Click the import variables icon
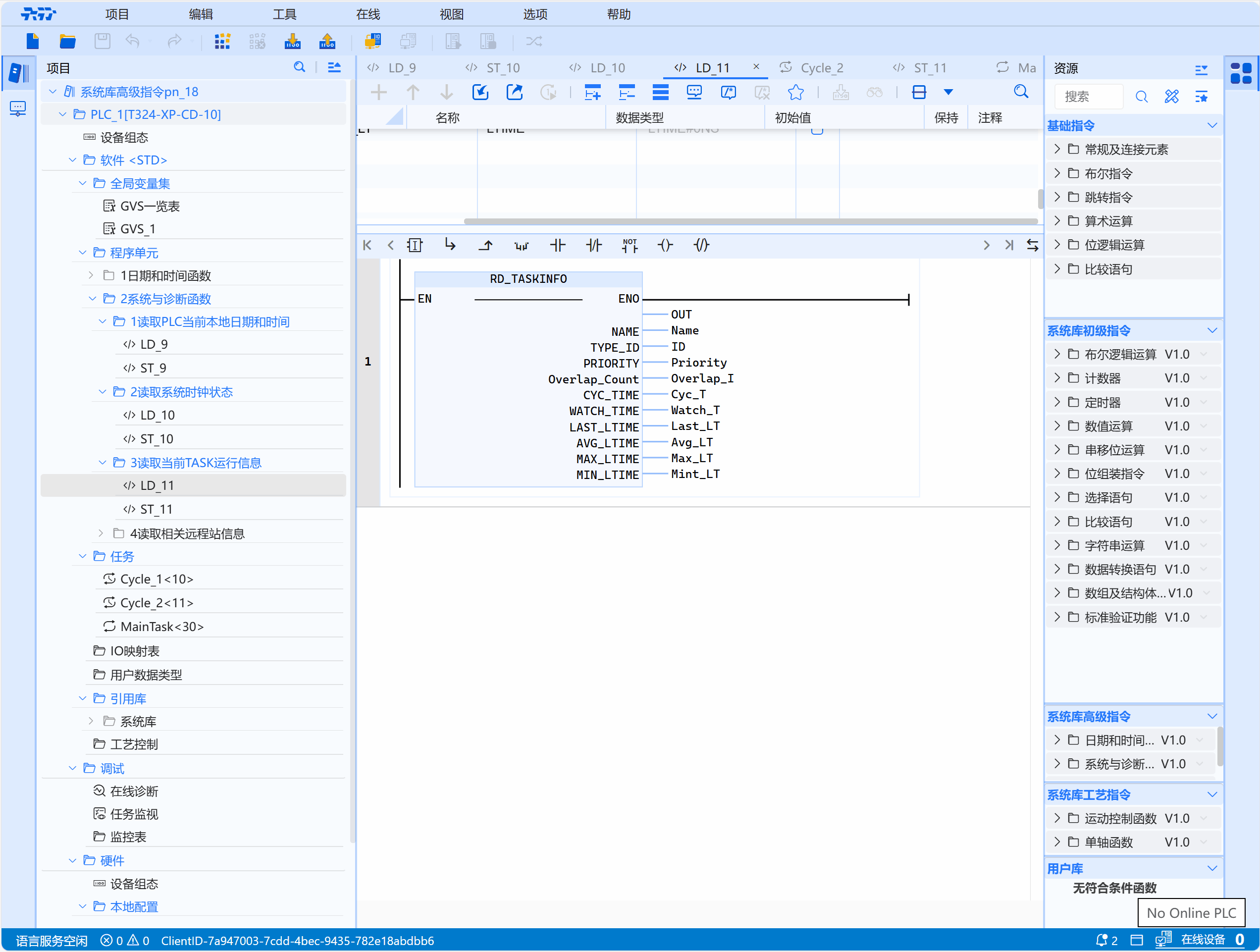 pos(480,92)
